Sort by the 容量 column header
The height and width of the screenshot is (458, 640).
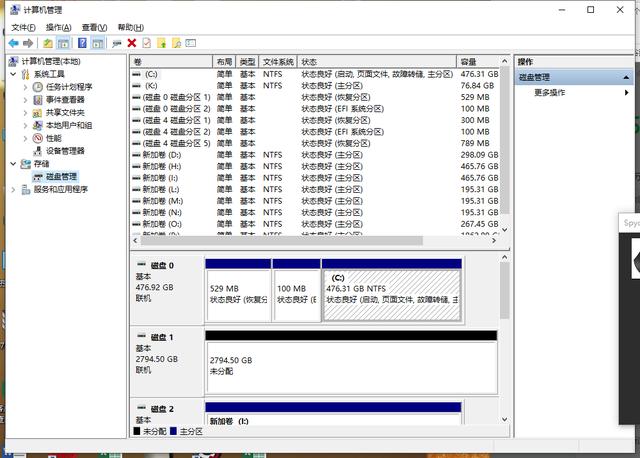click(478, 62)
